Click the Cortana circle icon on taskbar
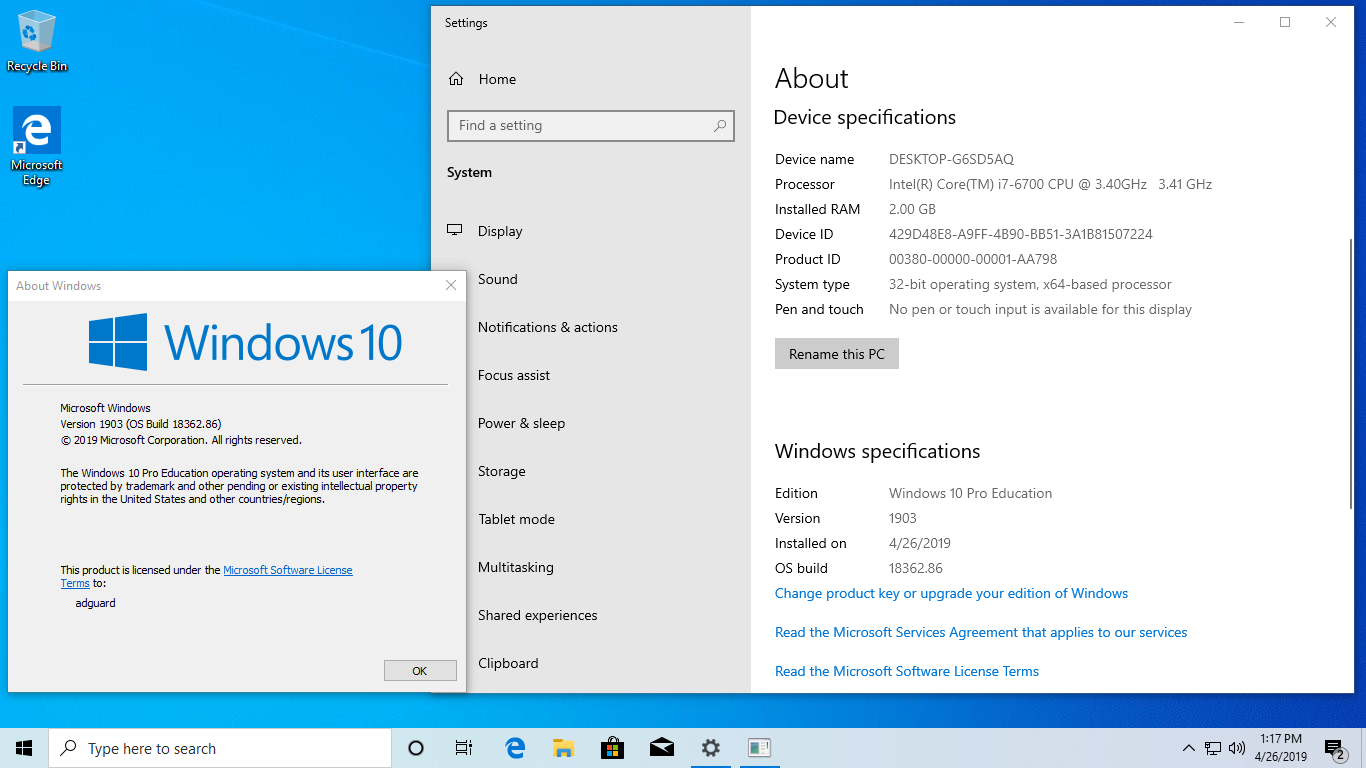Screen dimensions: 1366x768 [416, 748]
